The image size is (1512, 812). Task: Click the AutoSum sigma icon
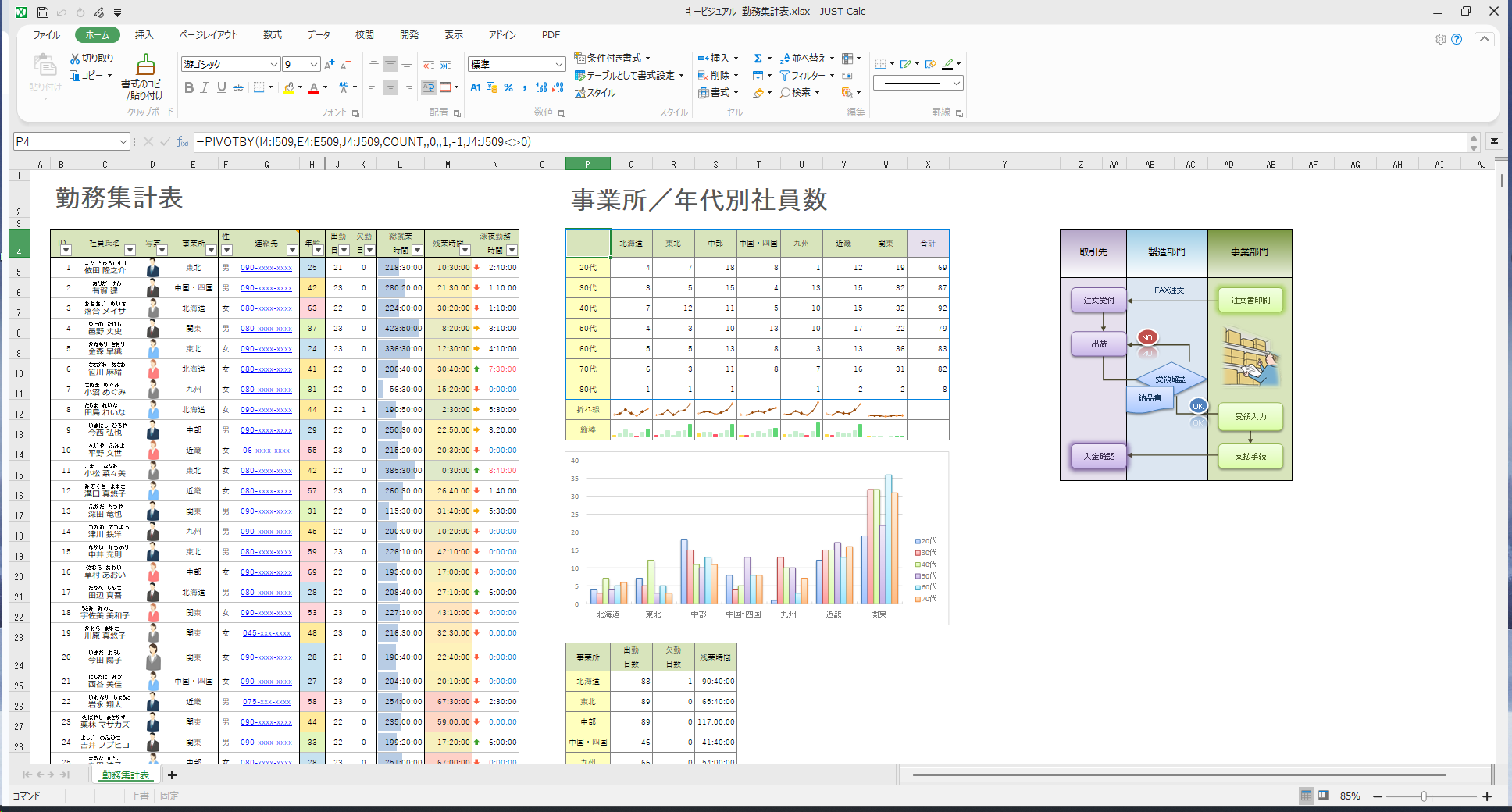point(758,59)
